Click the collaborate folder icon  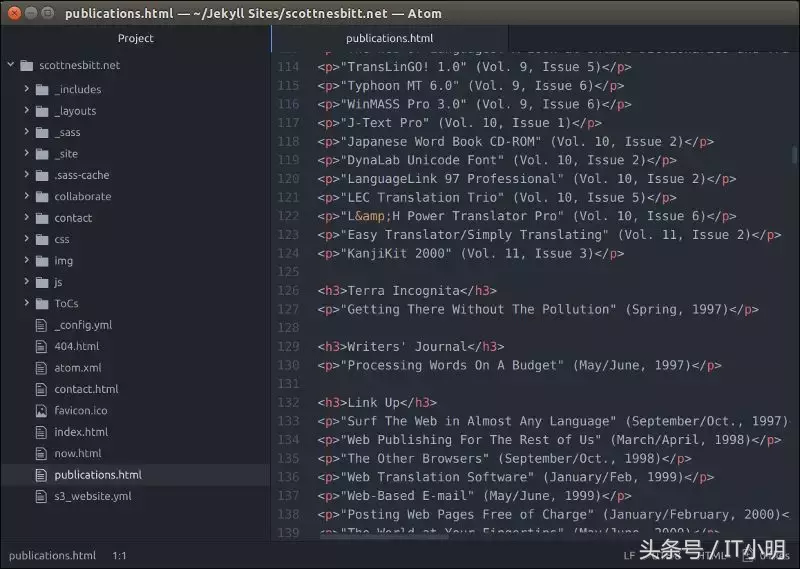pyautogui.click(x=42, y=197)
